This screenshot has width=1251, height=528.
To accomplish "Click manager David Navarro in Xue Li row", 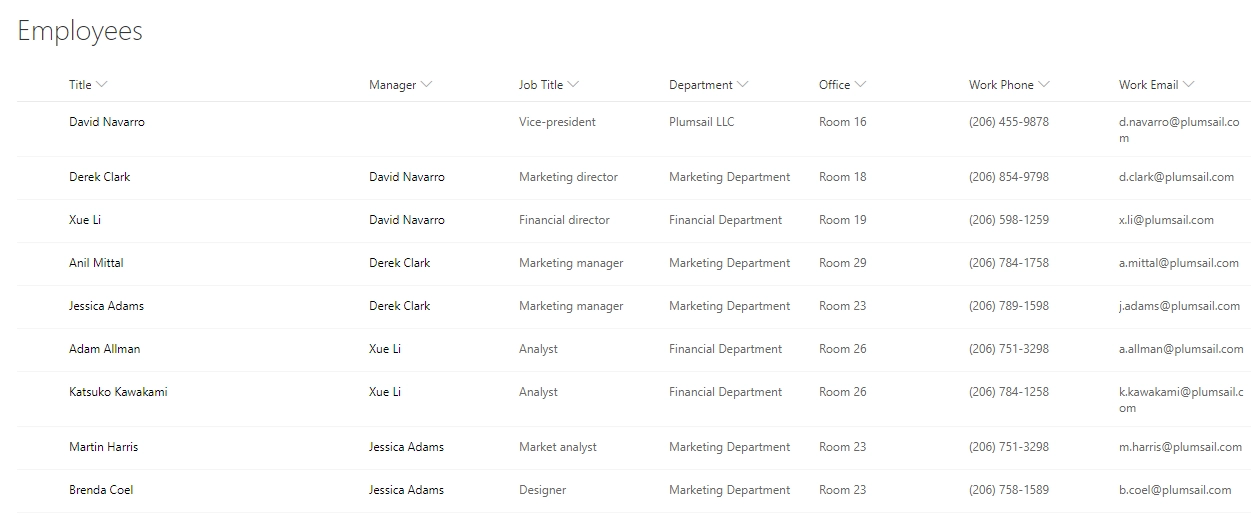I will [x=407, y=220].
